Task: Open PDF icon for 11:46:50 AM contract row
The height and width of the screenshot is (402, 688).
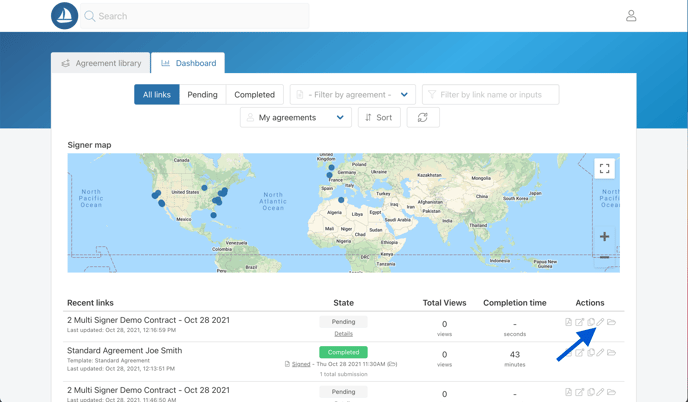Action: tap(568, 392)
